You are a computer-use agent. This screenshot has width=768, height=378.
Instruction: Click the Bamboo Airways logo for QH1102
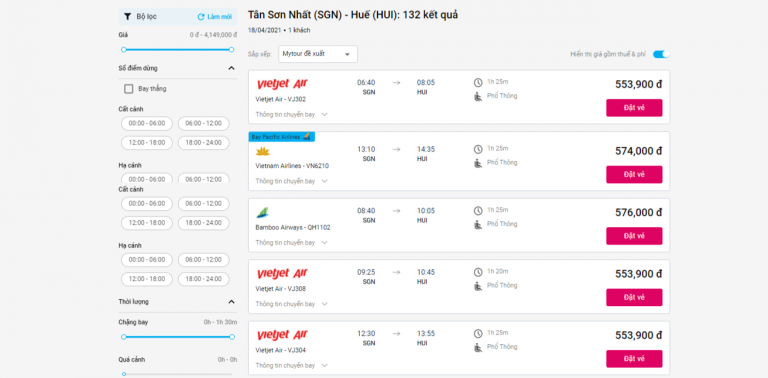(263, 213)
